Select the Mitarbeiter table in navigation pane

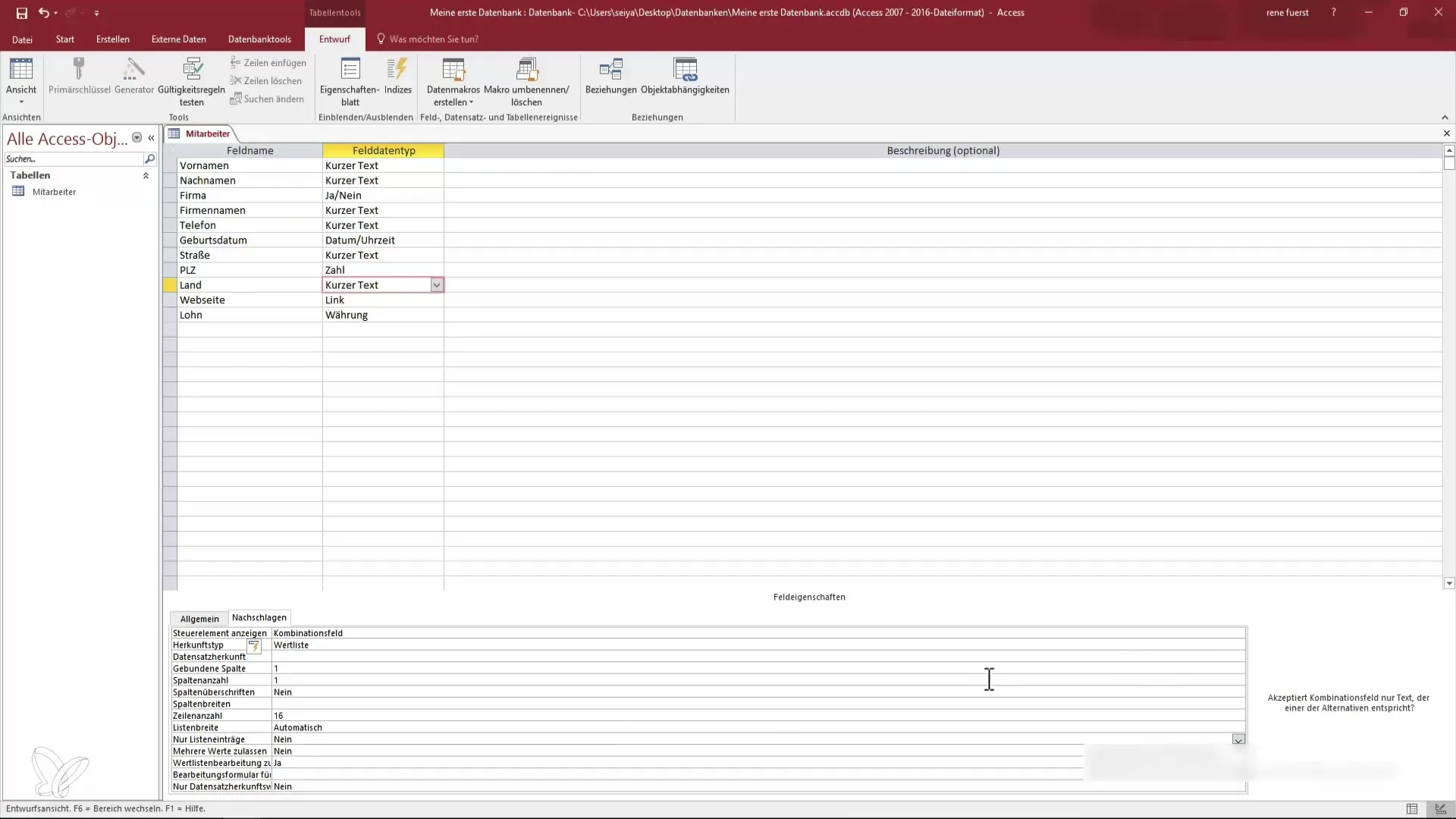click(54, 192)
